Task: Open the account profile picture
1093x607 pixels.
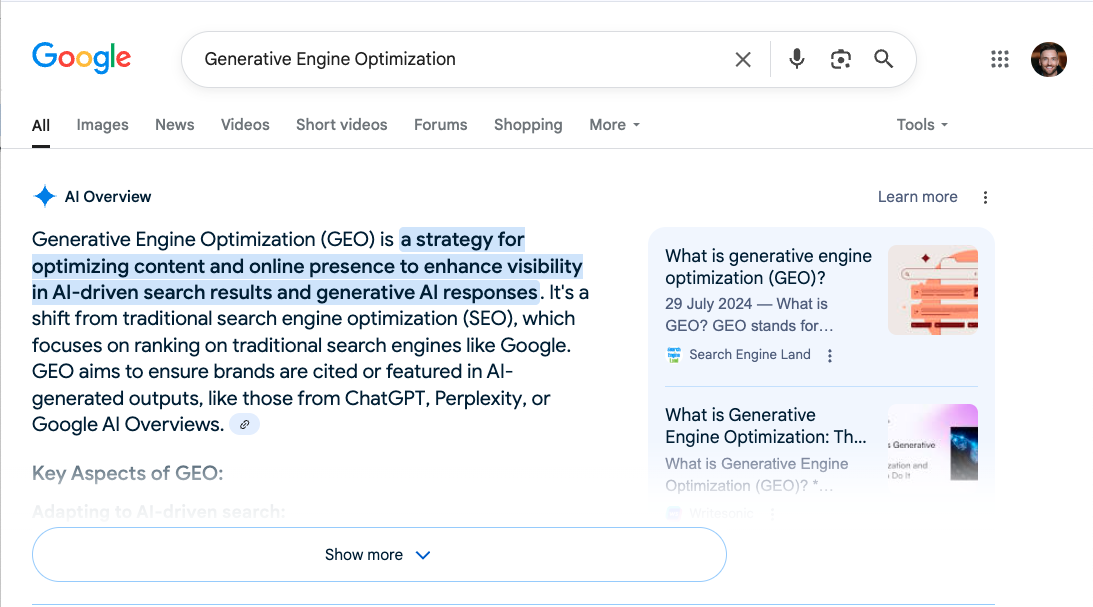Action: point(1048,59)
